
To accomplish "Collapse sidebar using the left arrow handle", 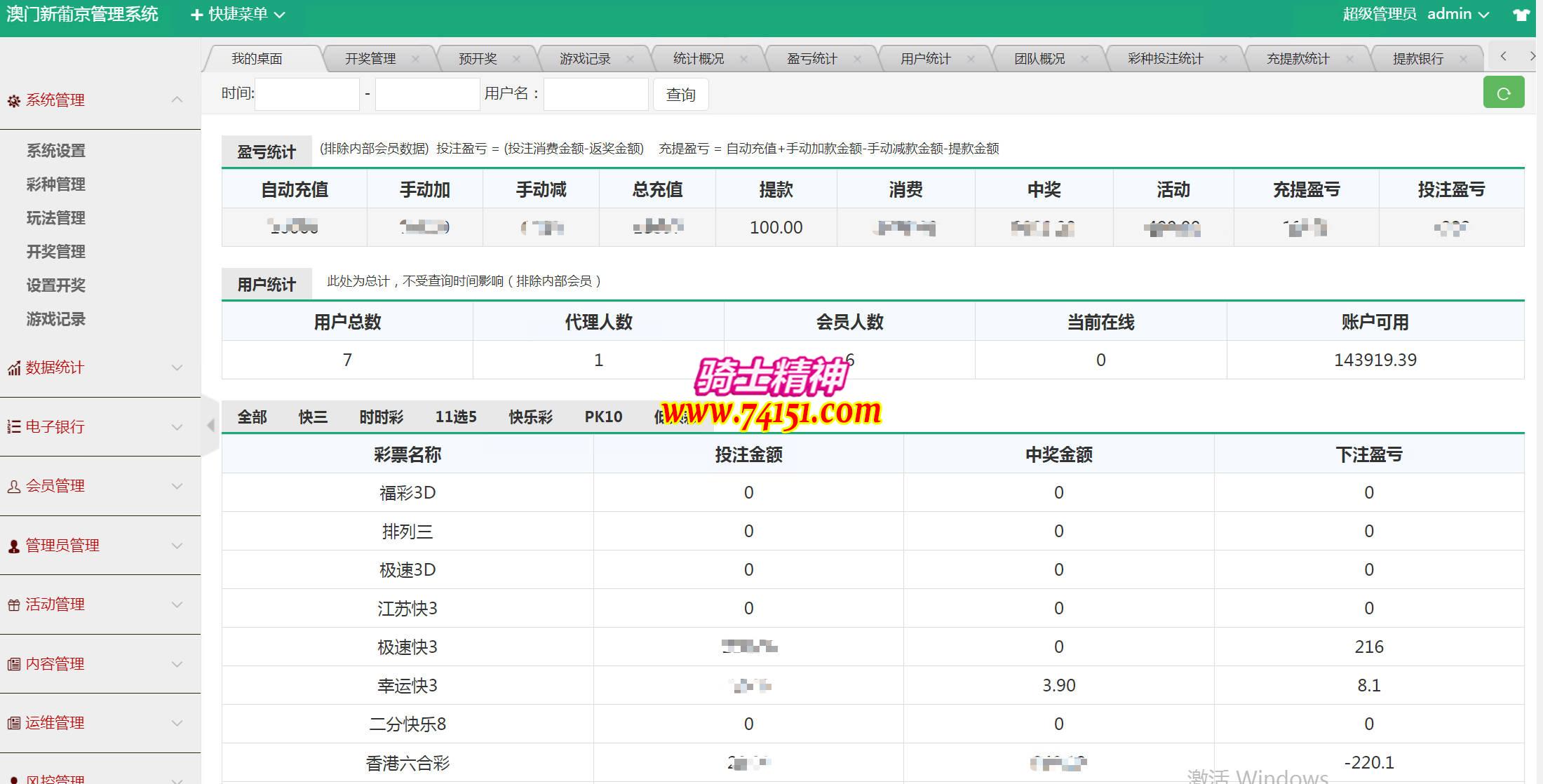I will [x=210, y=425].
